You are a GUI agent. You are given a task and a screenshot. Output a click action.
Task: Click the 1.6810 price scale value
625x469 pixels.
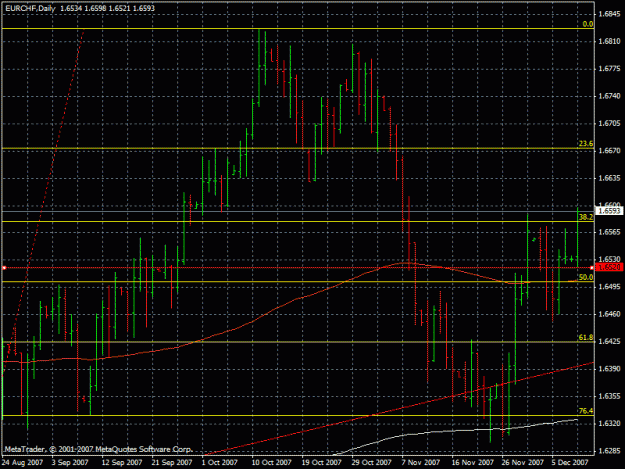click(610, 41)
